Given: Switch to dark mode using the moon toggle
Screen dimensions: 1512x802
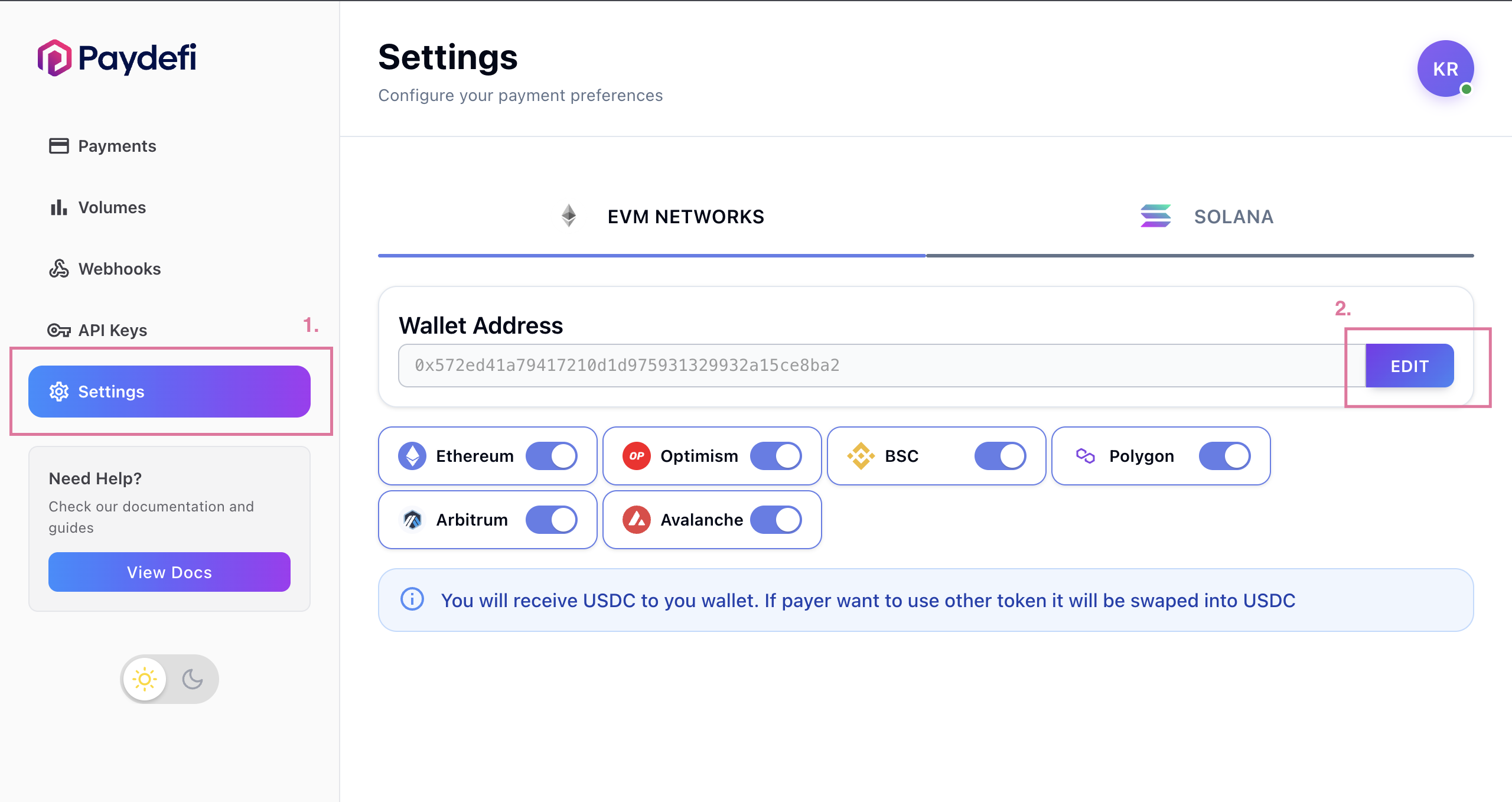Looking at the screenshot, I should pos(193,679).
